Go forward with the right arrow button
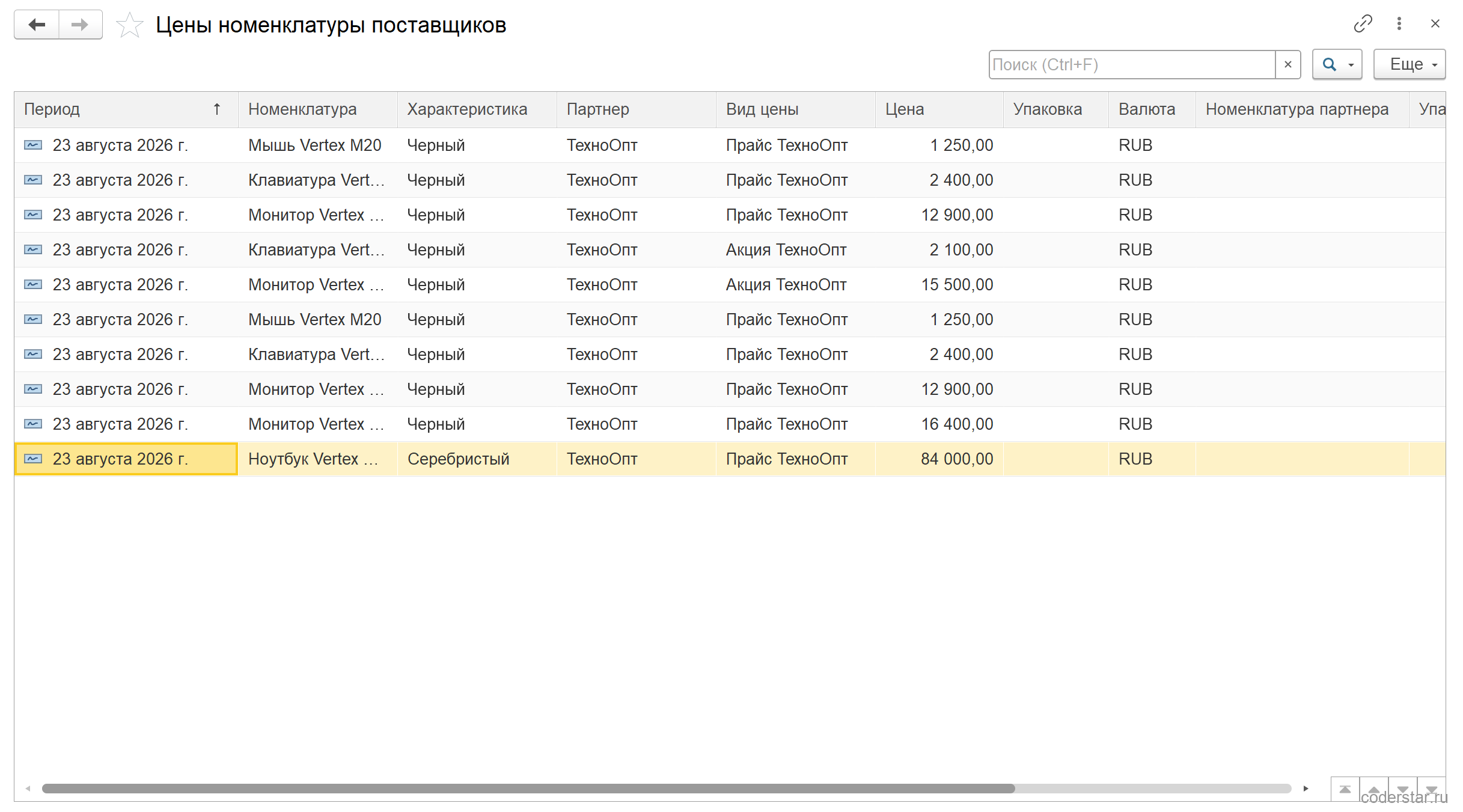This screenshot has width=1463, height=812. coord(81,25)
